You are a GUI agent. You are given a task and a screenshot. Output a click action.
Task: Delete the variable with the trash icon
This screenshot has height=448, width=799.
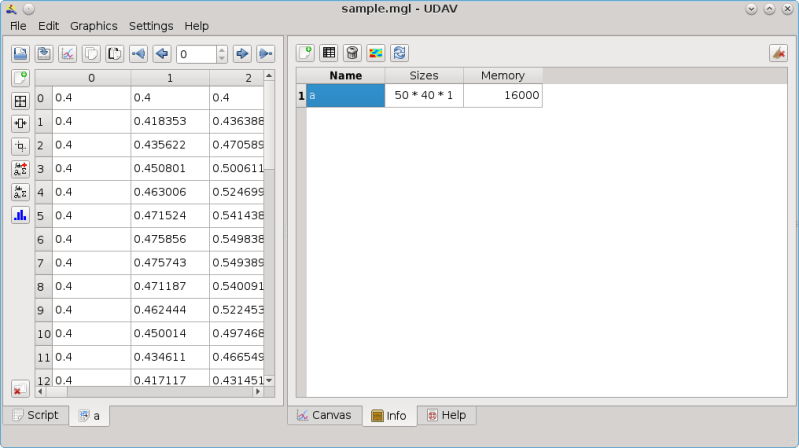pyautogui.click(x=352, y=52)
